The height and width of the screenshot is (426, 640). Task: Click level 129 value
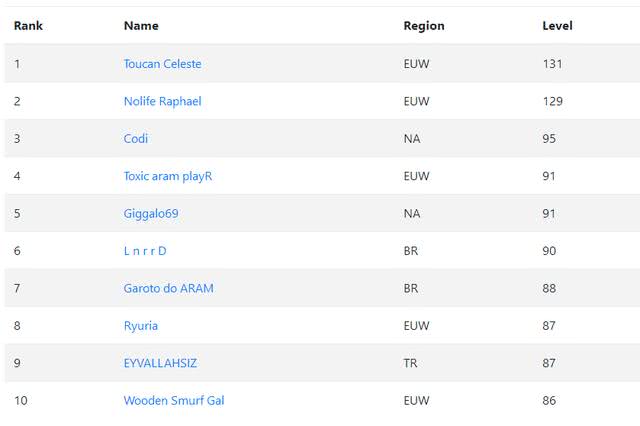coord(552,101)
